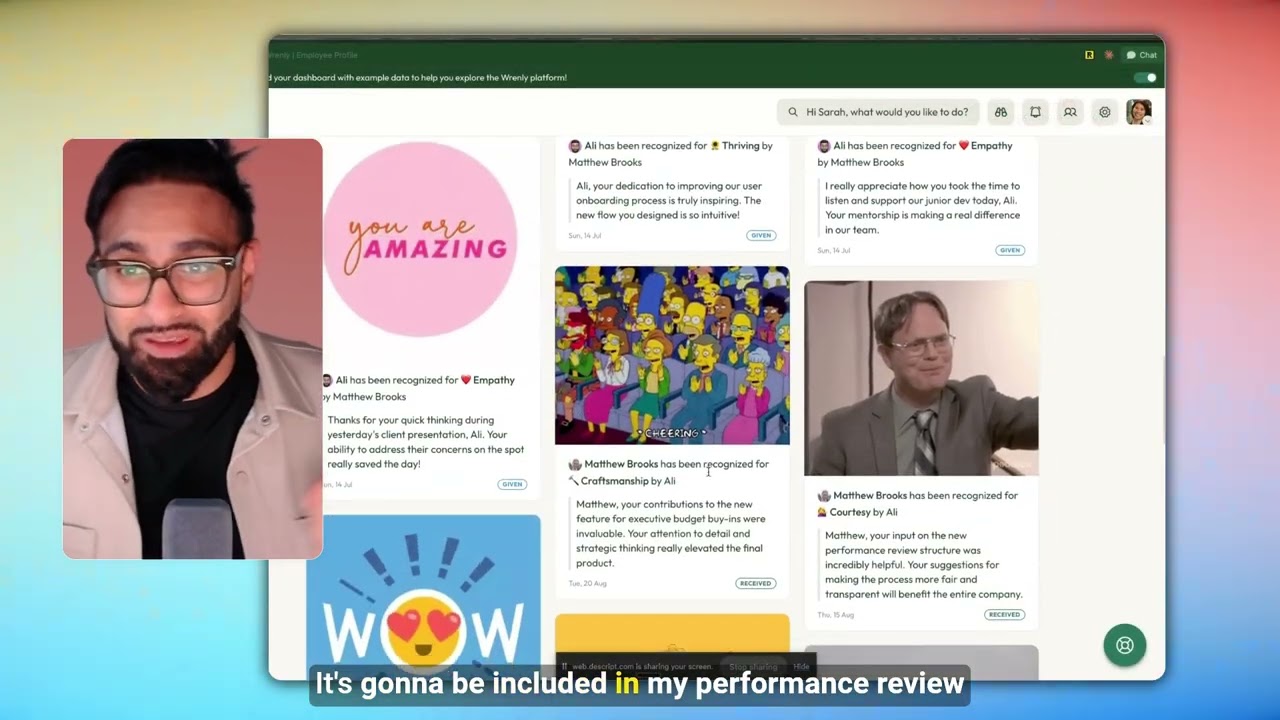Click 'Matthew Brooks' name in Craftsmanship recognition

(x=621, y=464)
